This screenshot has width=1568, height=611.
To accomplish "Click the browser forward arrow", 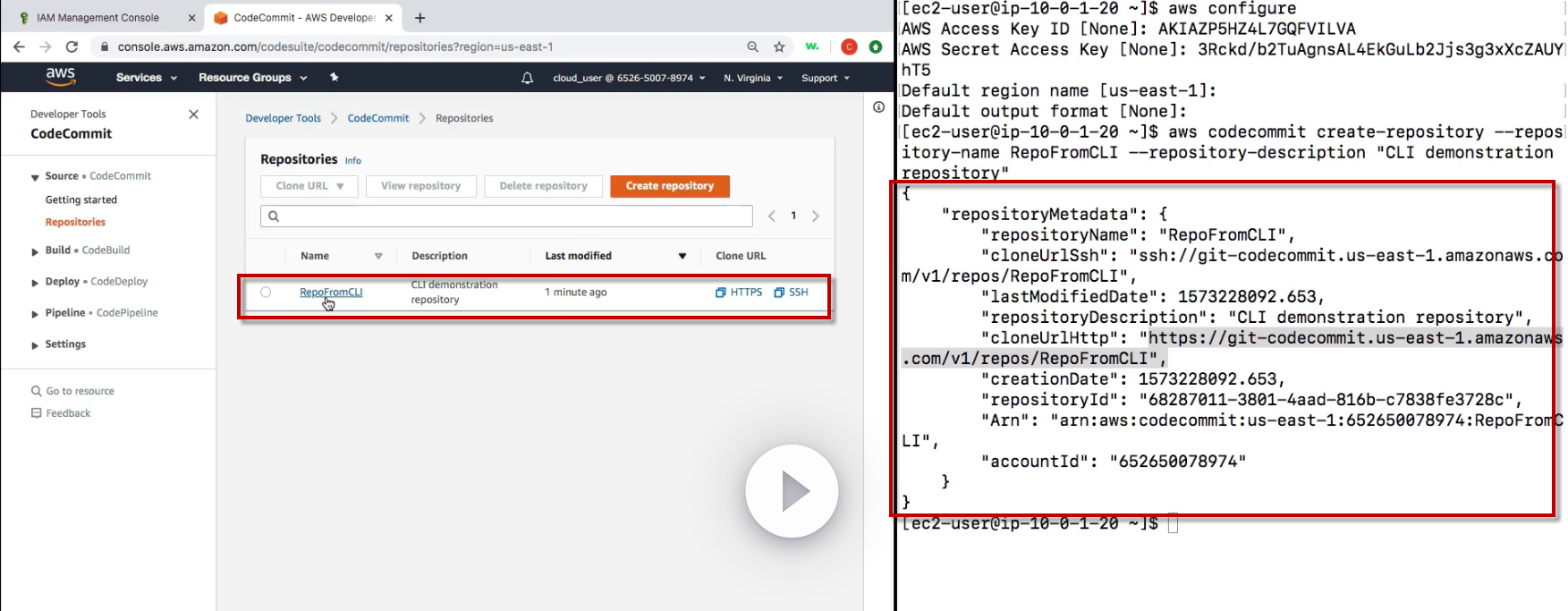I will [x=46, y=47].
